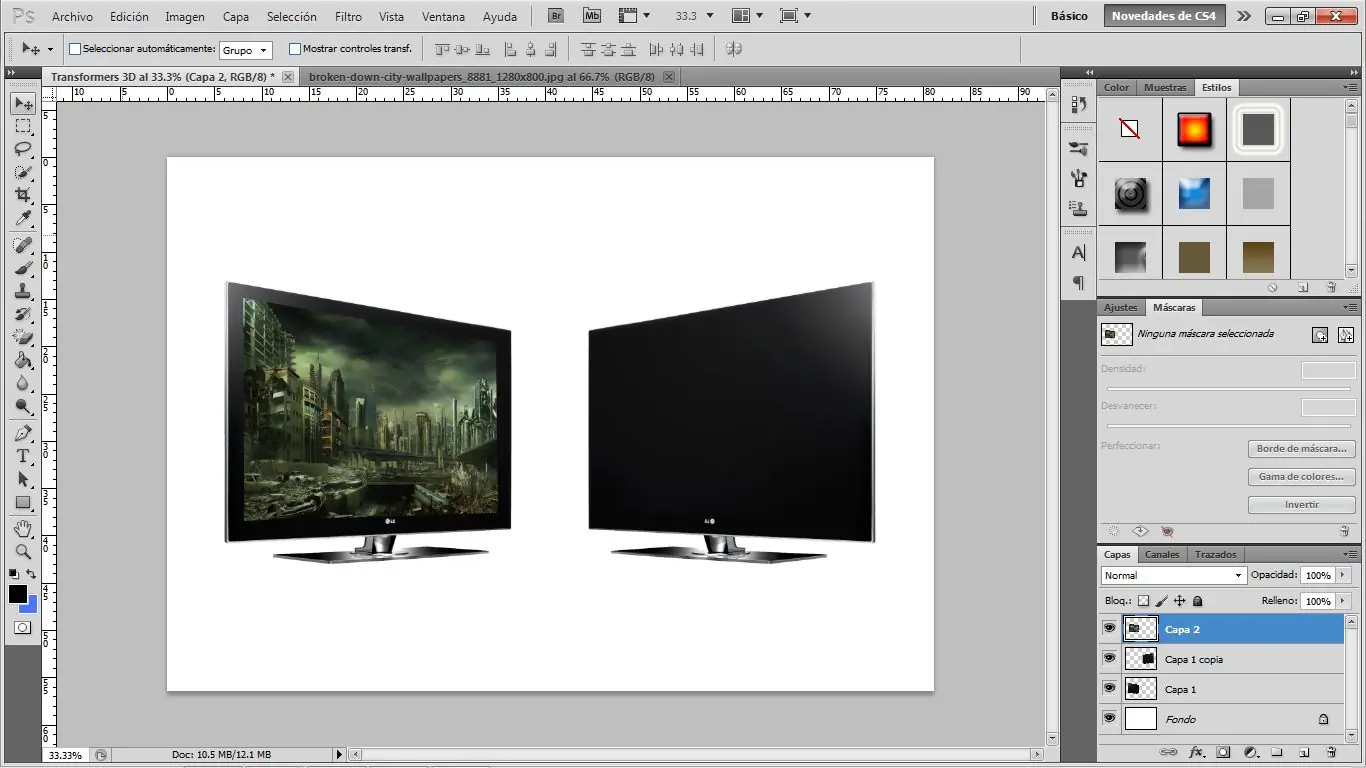1366x768 pixels.
Task: Click the Novedades de CS4 workspace button
Action: coord(1164,16)
